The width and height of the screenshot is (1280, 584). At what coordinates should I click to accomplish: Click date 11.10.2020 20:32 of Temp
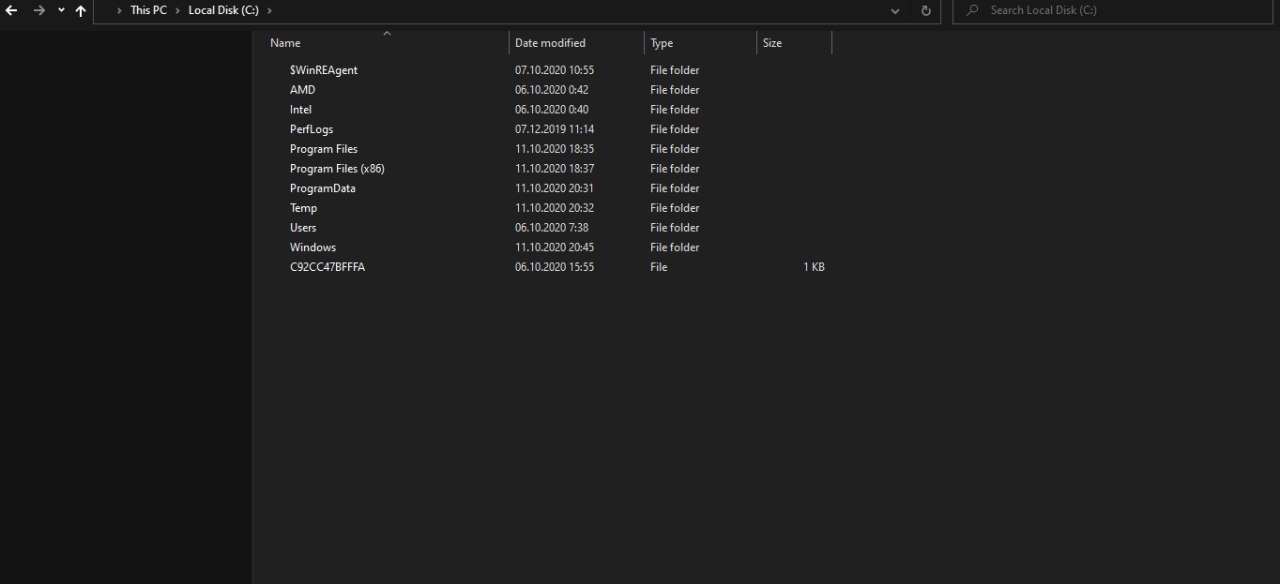pos(555,208)
